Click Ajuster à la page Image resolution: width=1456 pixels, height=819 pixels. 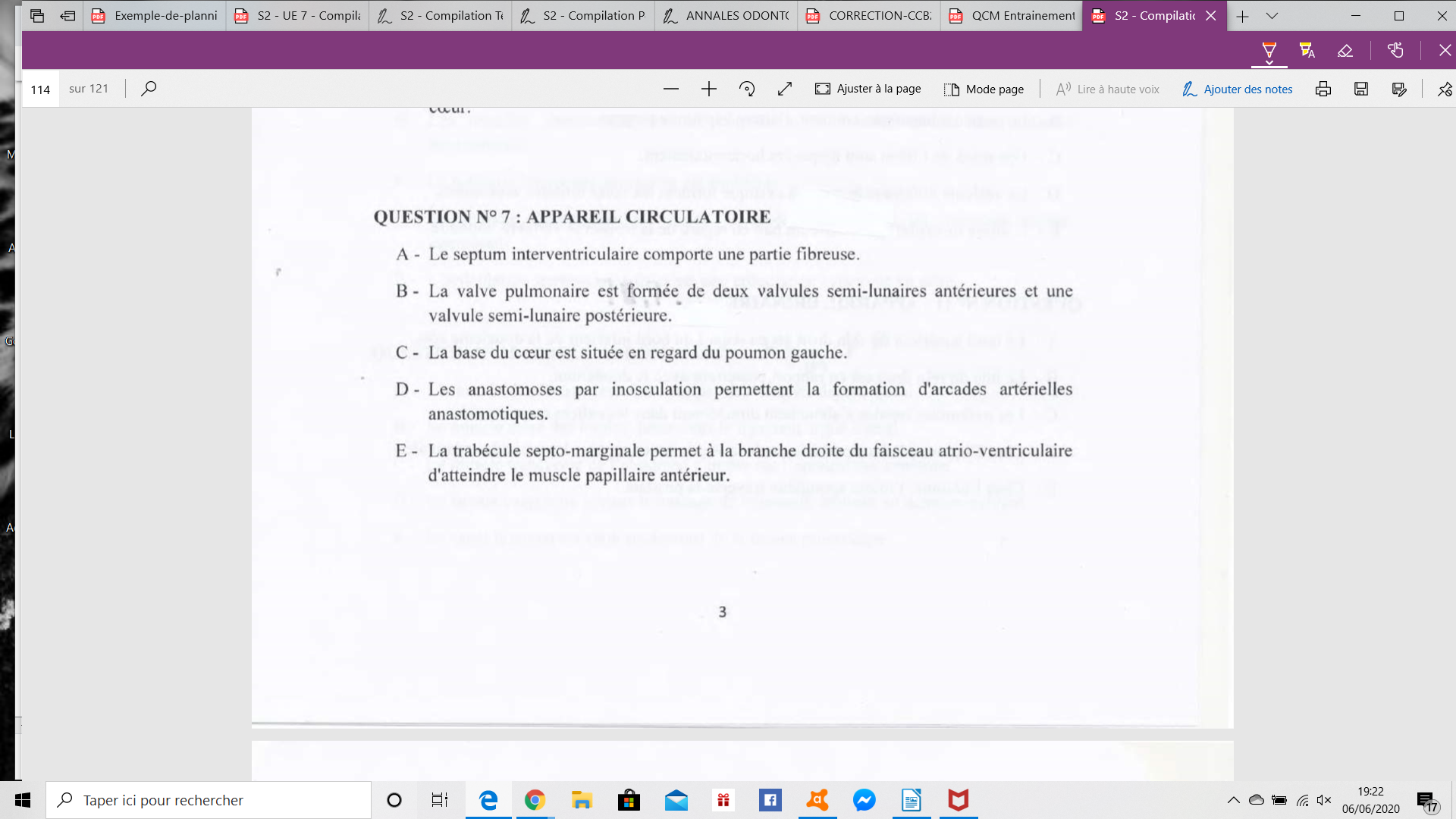868,89
